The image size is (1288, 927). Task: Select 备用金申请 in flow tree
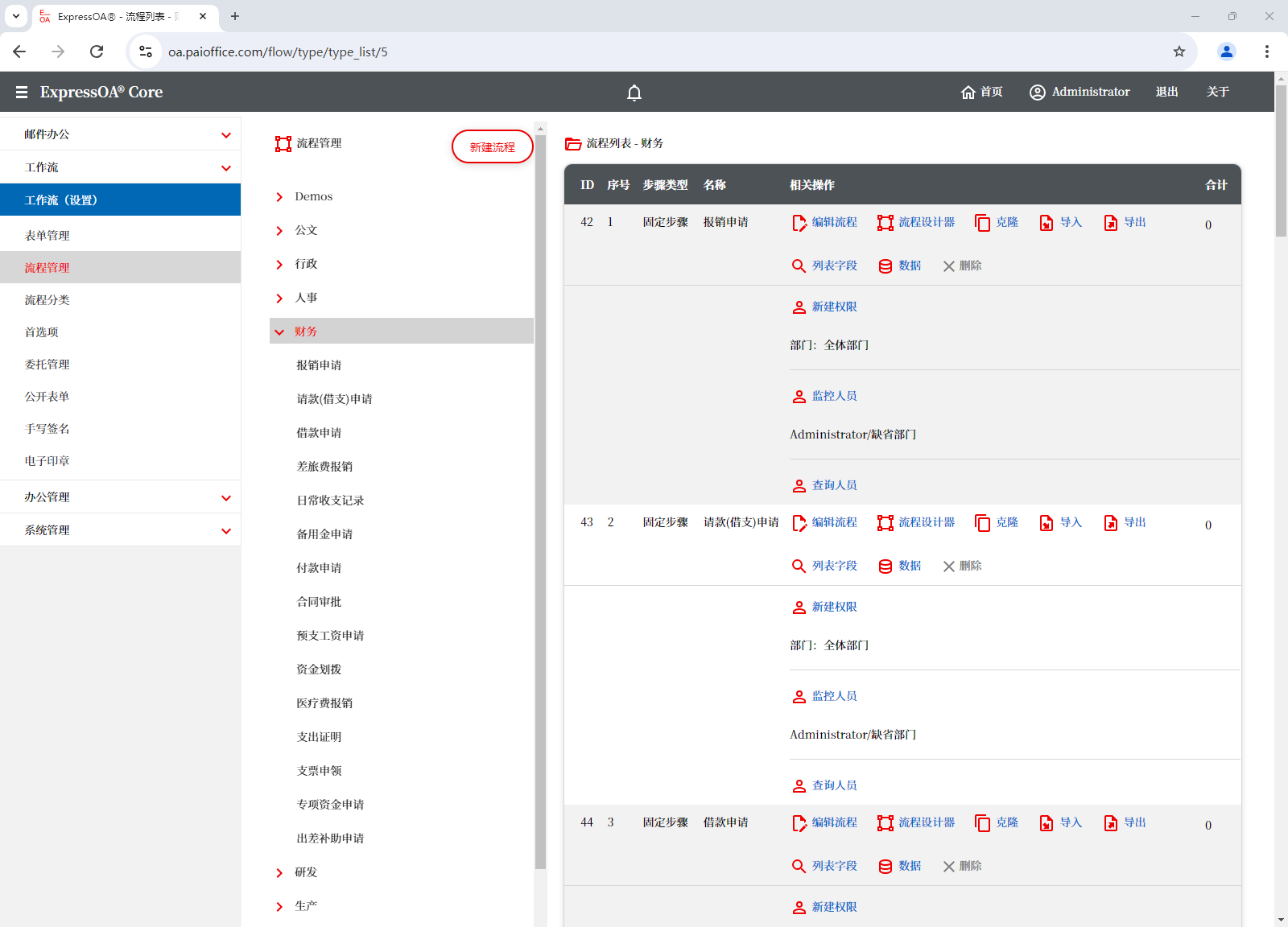click(x=324, y=534)
